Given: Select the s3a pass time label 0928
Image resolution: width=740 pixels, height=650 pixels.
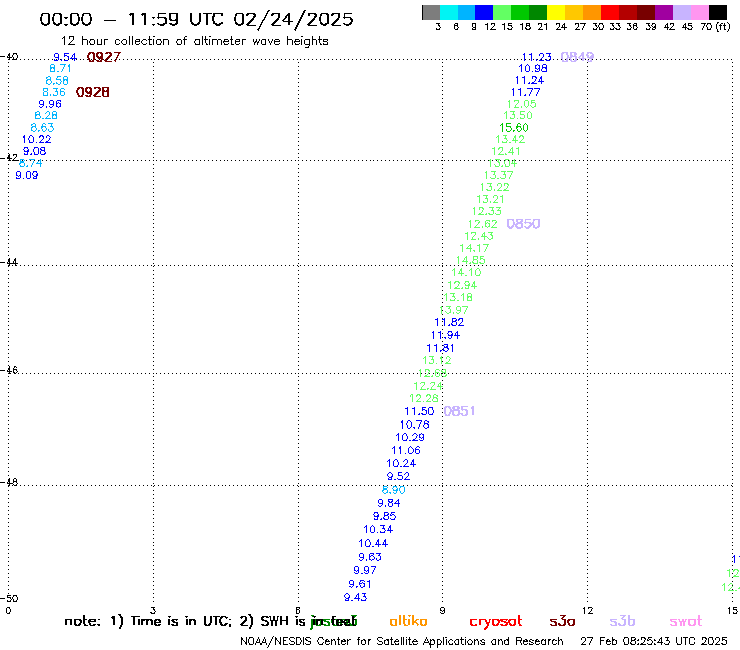Looking at the screenshot, I should pos(92,92).
